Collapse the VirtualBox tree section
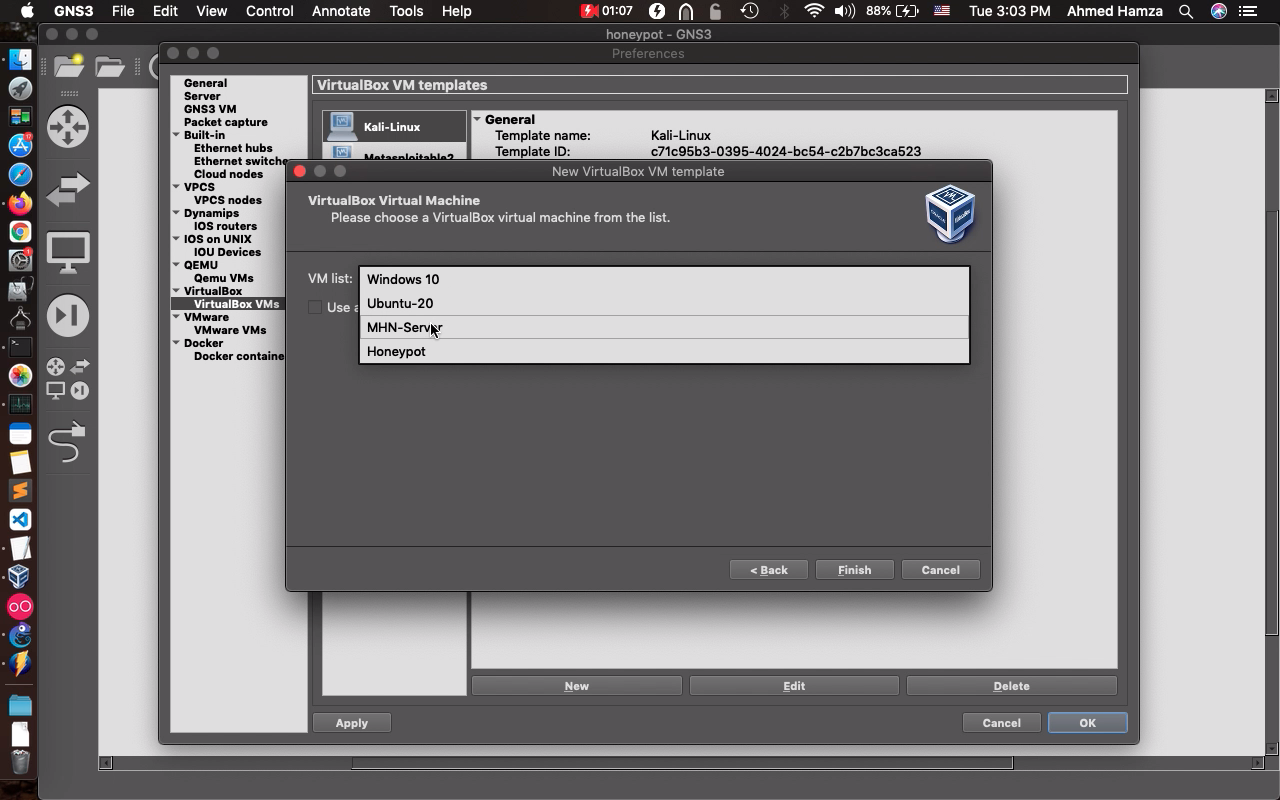 coord(176,291)
